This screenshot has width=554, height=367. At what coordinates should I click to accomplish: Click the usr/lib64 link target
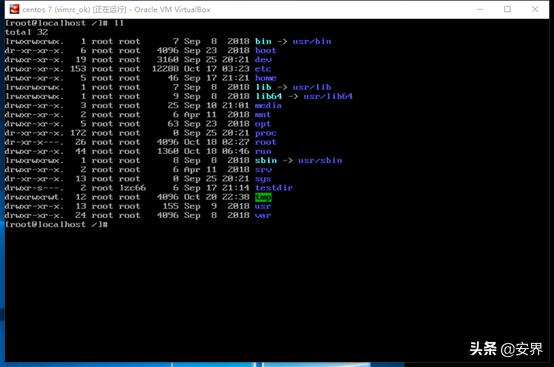tap(328, 96)
